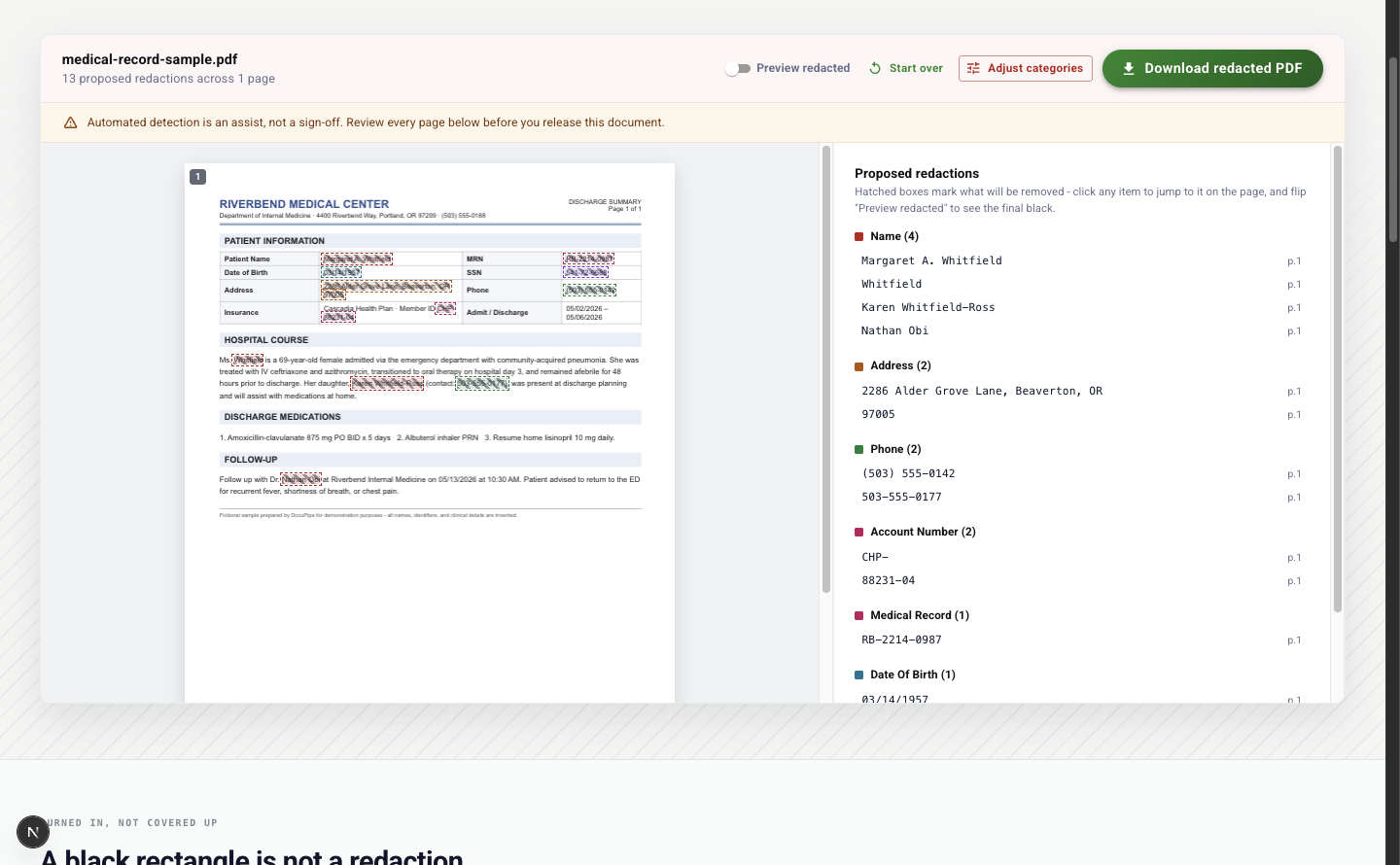Click the Date Of Birth category swatch
The width and height of the screenshot is (1400, 865).
859,675
